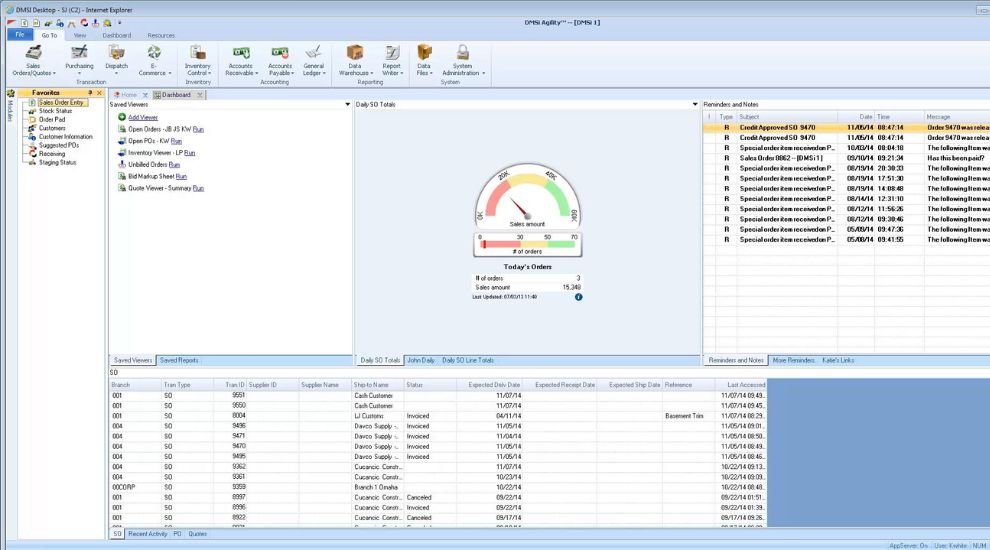Run the Quote Viewer - Summary viewer
The height and width of the screenshot is (550, 990).
coord(198,188)
